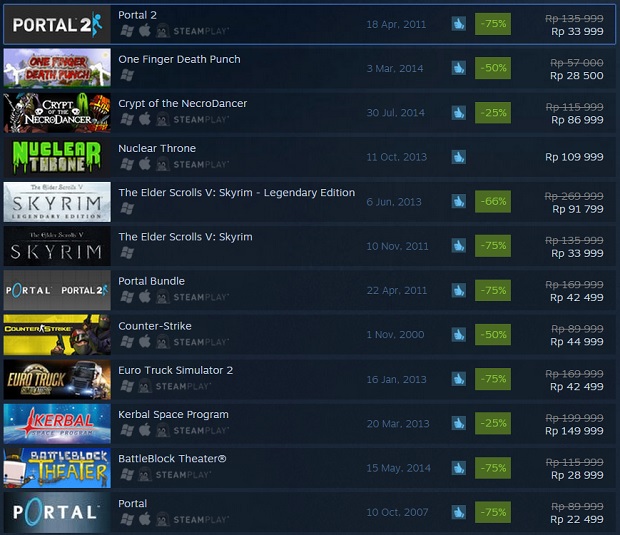This screenshot has width=620, height=535.
Task: Click the thumbs-up review icon for Portal 2
Action: (x=459, y=24)
